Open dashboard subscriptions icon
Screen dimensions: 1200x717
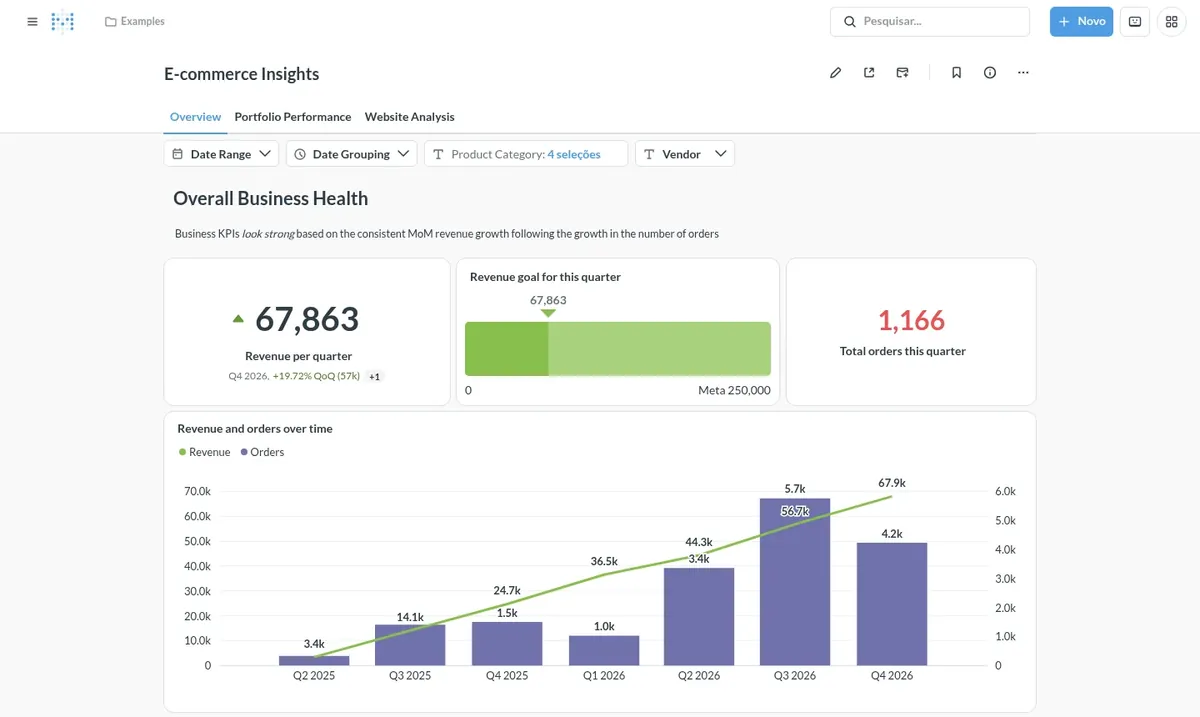pyautogui.click(x=903, y=73)
